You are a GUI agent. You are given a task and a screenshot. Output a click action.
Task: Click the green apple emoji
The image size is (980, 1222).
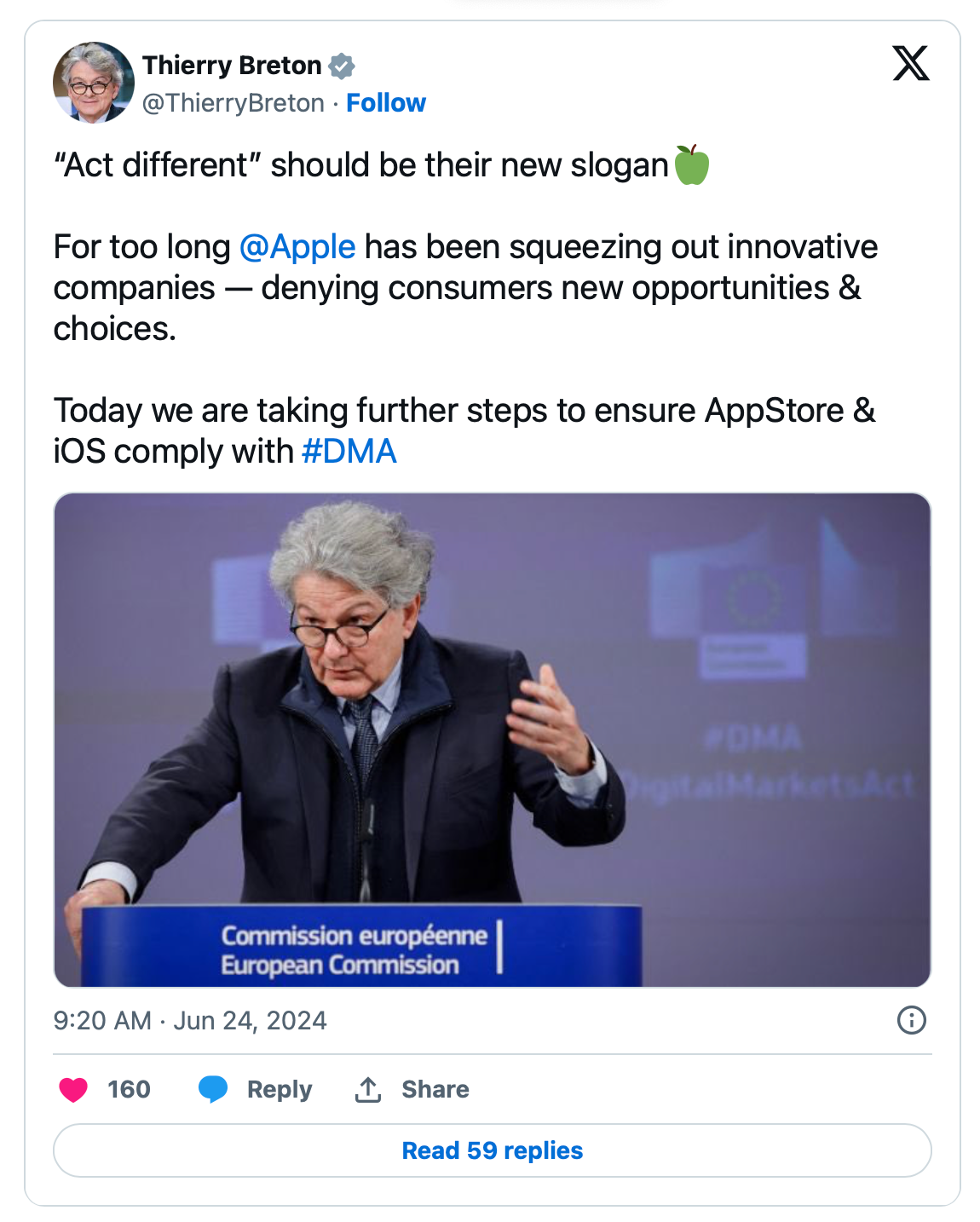[x=691, y=164]
